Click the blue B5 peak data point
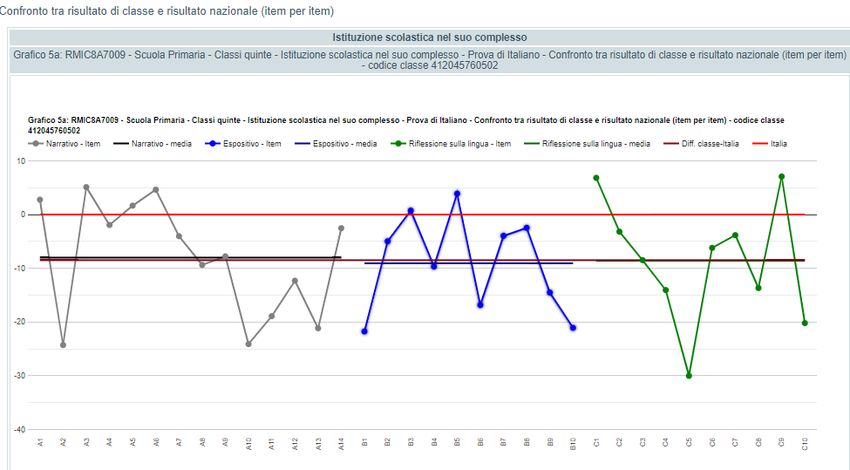The image size is (850, 470). pyautogui.click(x=457, y=194)
